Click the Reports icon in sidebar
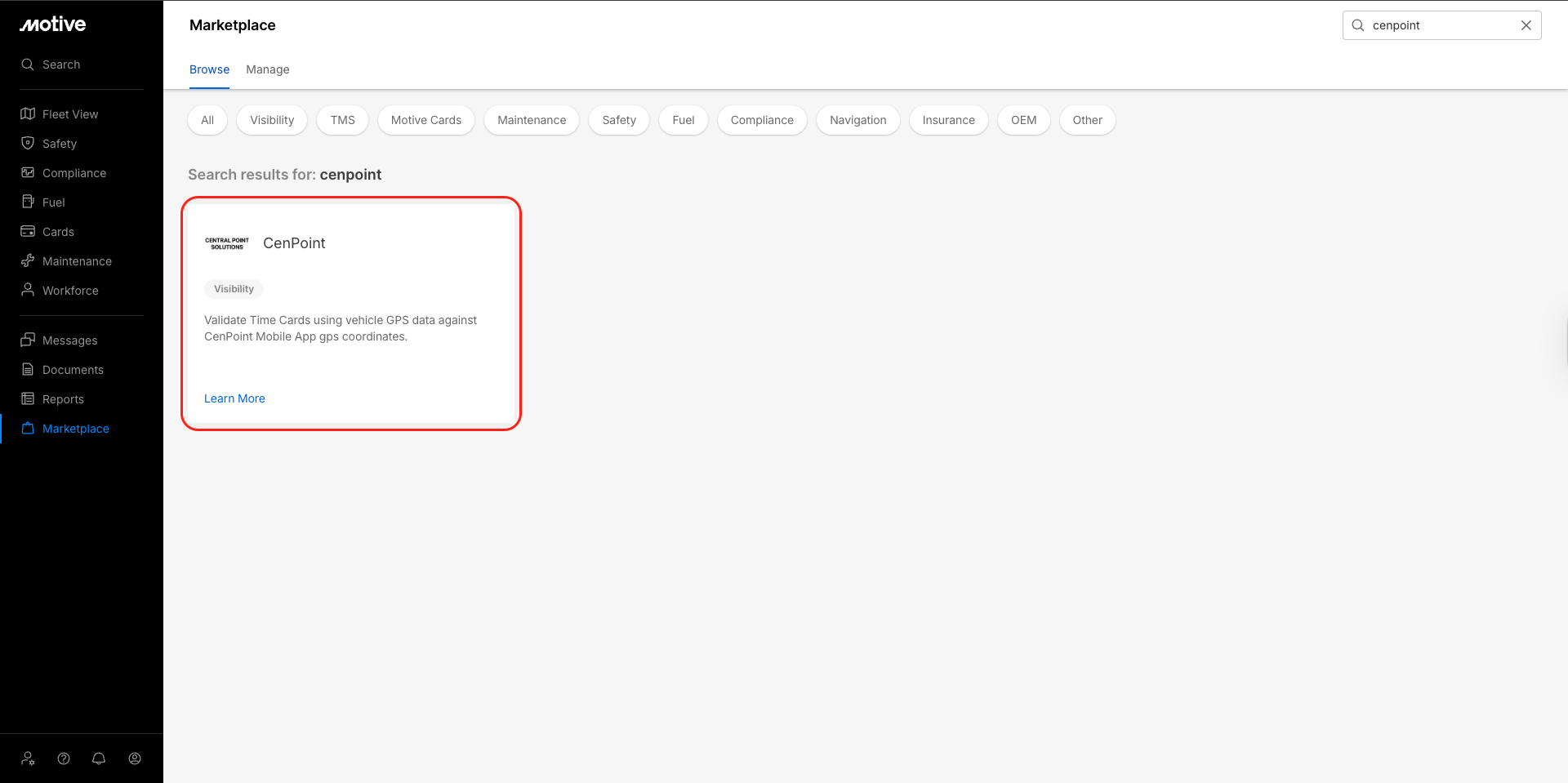 tap(28, 398)
